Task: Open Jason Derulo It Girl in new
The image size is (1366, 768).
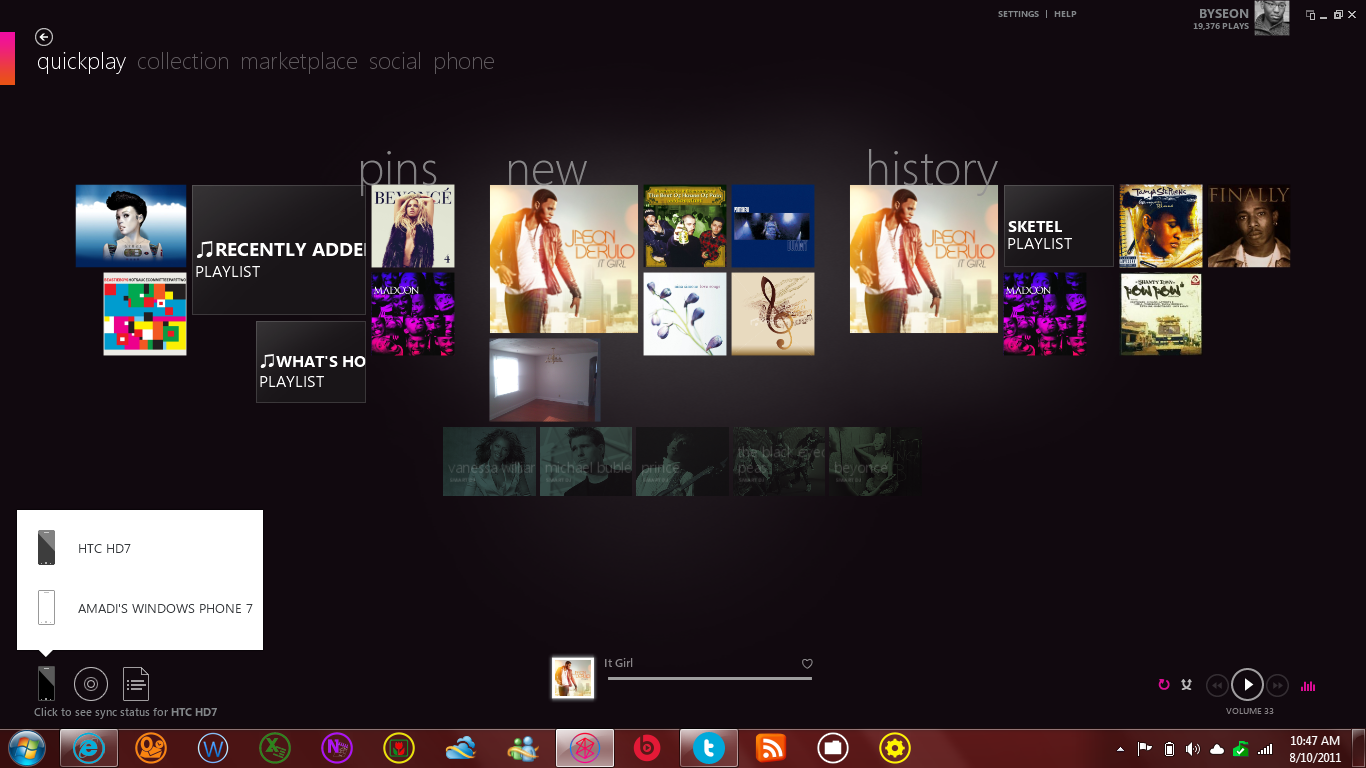Action: (564, 259)
